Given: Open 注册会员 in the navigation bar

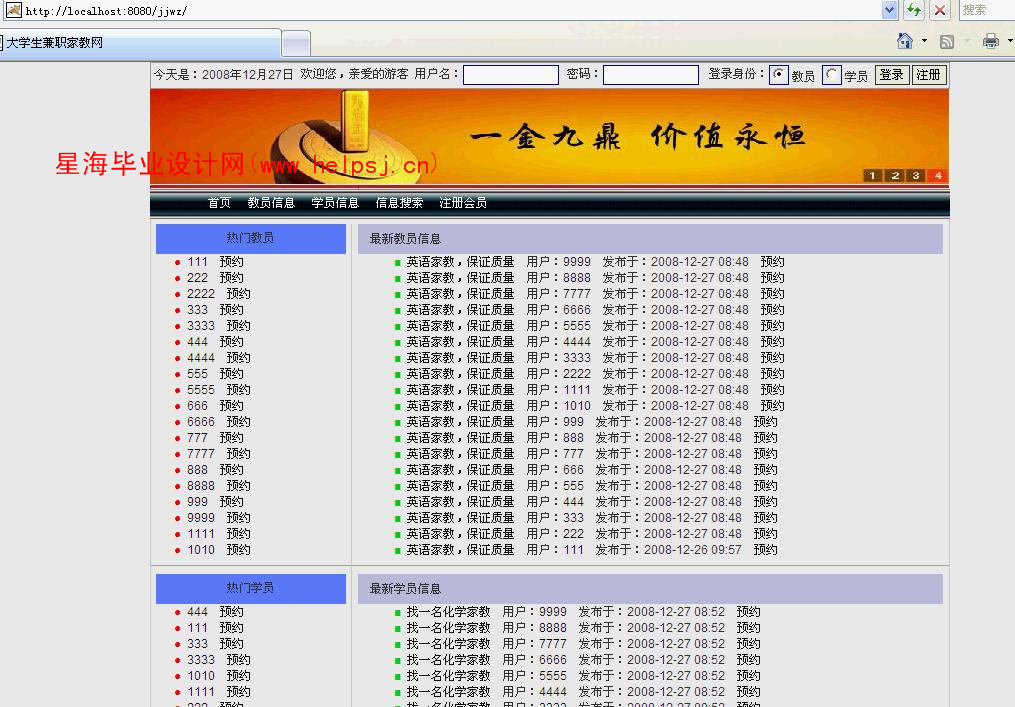Looking at the screenshot, I should pyautogui.click(x=463, y=203).
